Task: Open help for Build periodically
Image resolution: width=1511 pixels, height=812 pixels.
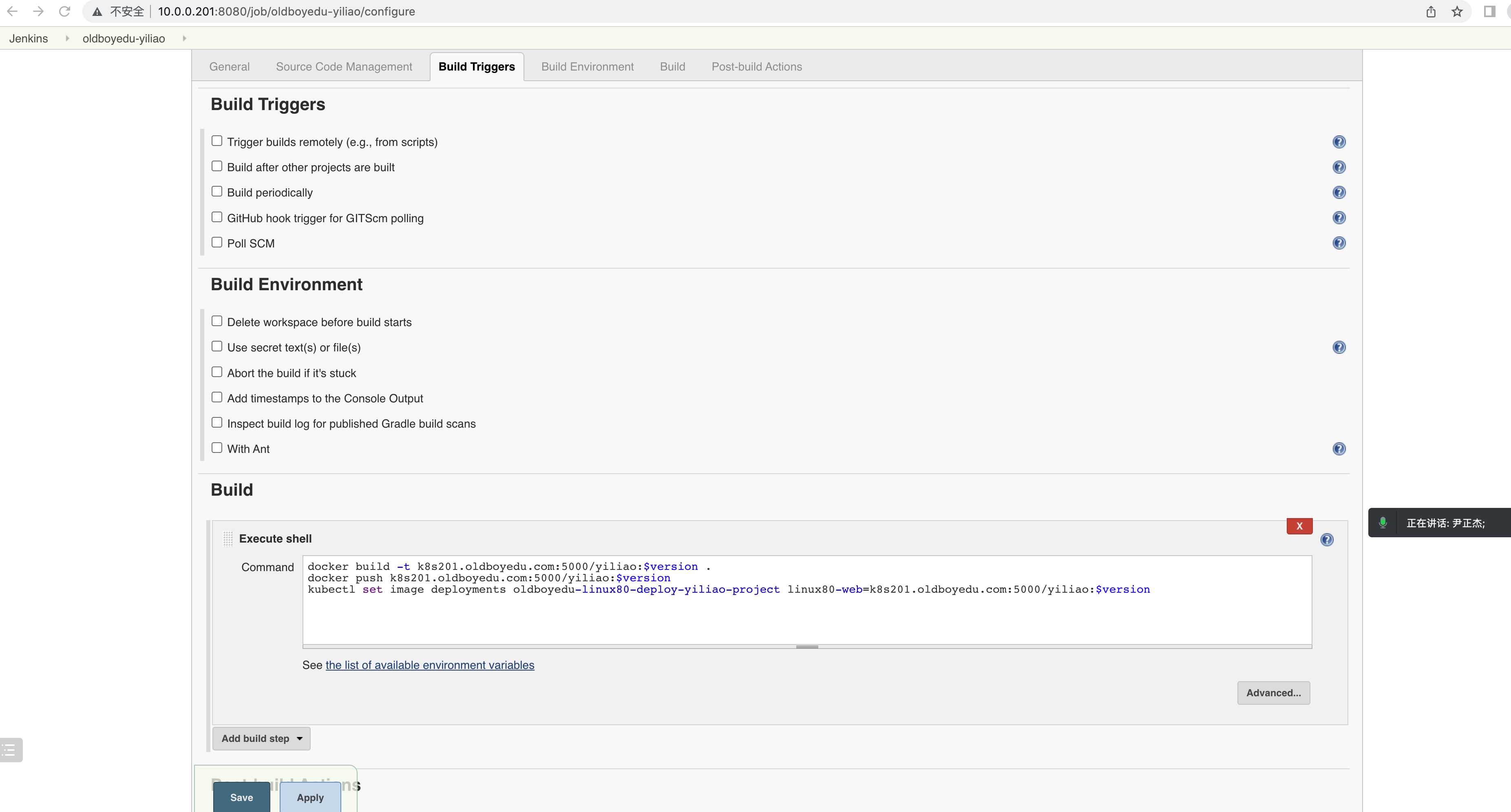Action: point(1339,192)
